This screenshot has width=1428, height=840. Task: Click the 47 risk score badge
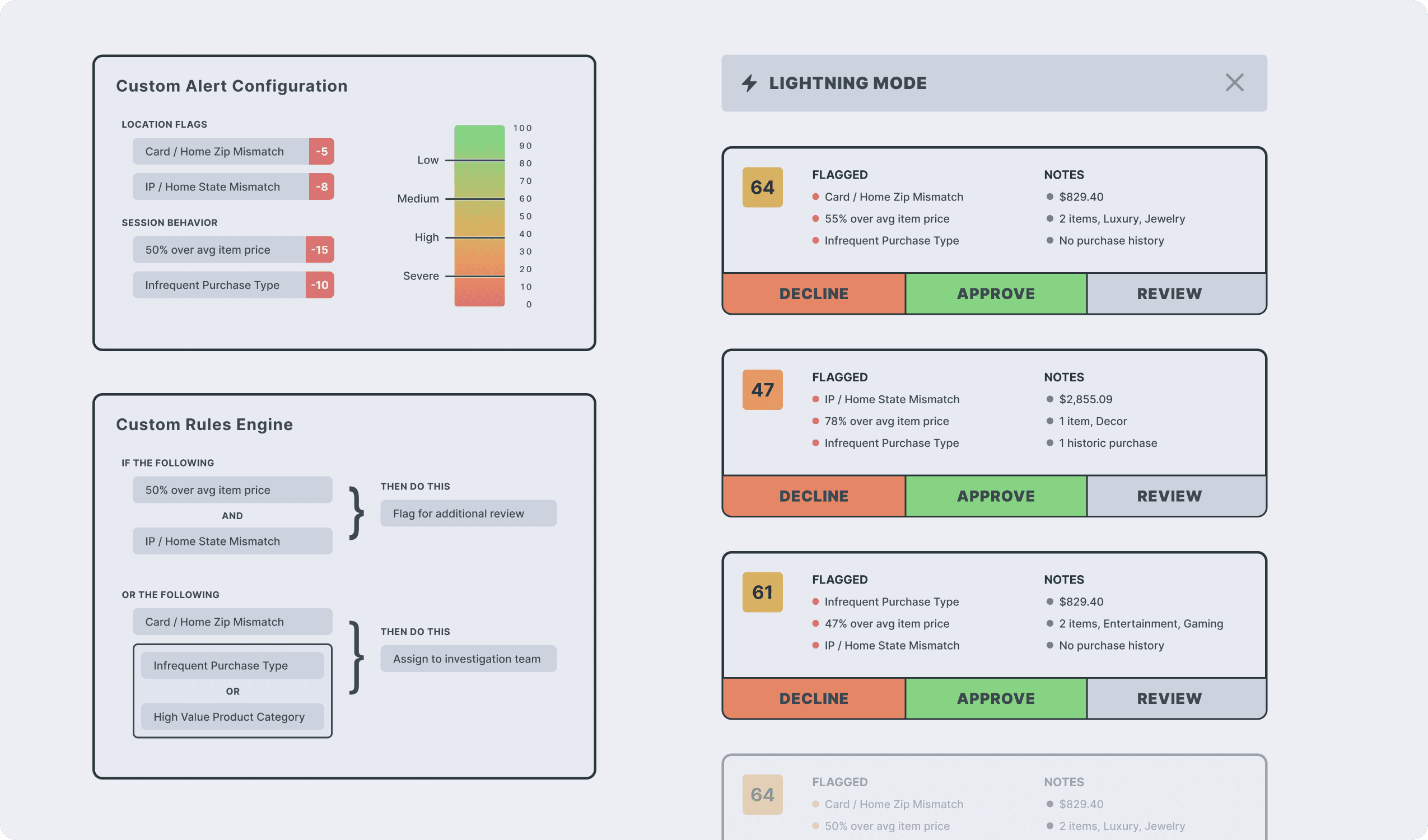click(x=762, y=389)
